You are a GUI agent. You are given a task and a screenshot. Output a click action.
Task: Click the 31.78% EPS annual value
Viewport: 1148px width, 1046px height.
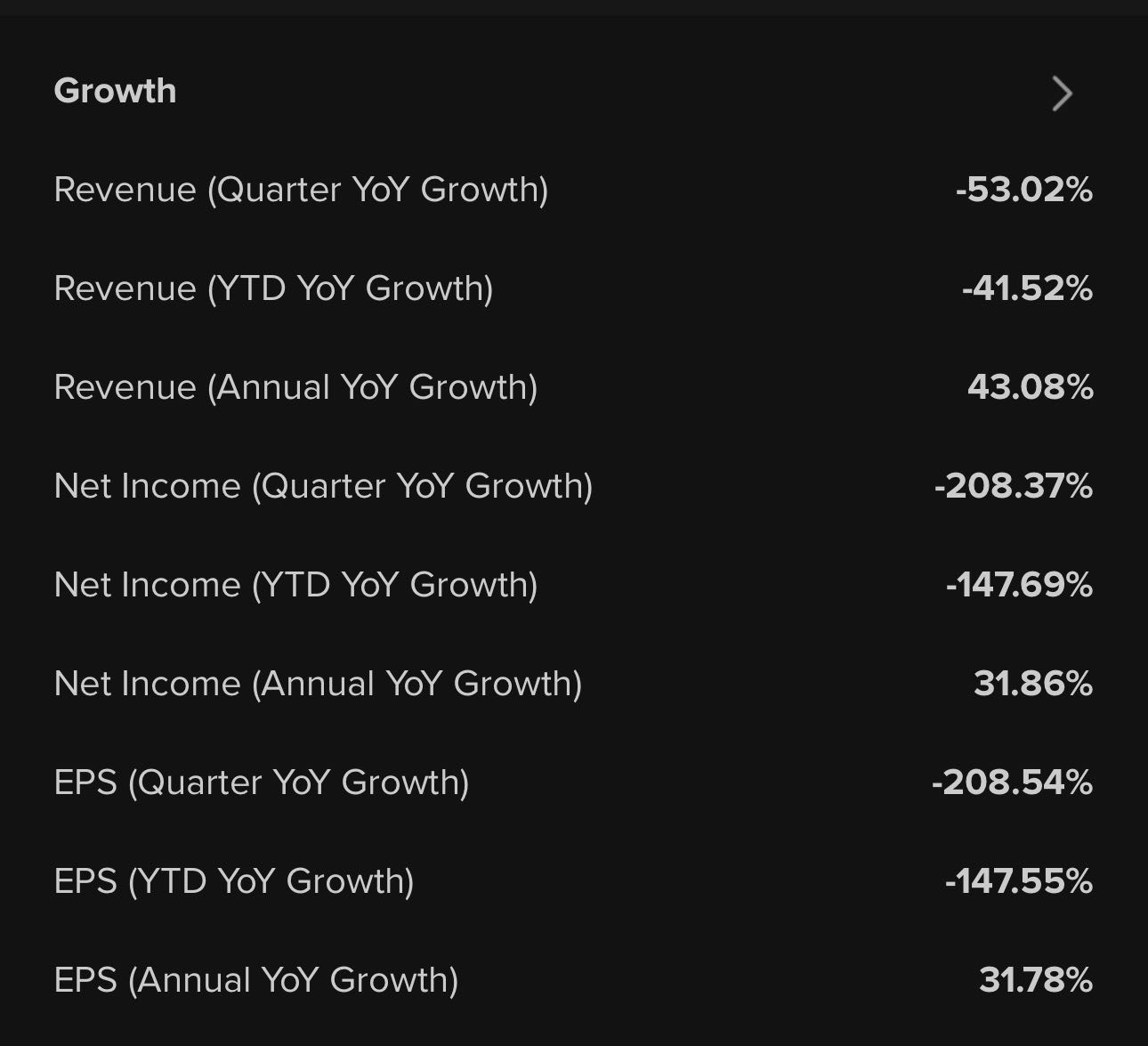[x=1035, y=980]
